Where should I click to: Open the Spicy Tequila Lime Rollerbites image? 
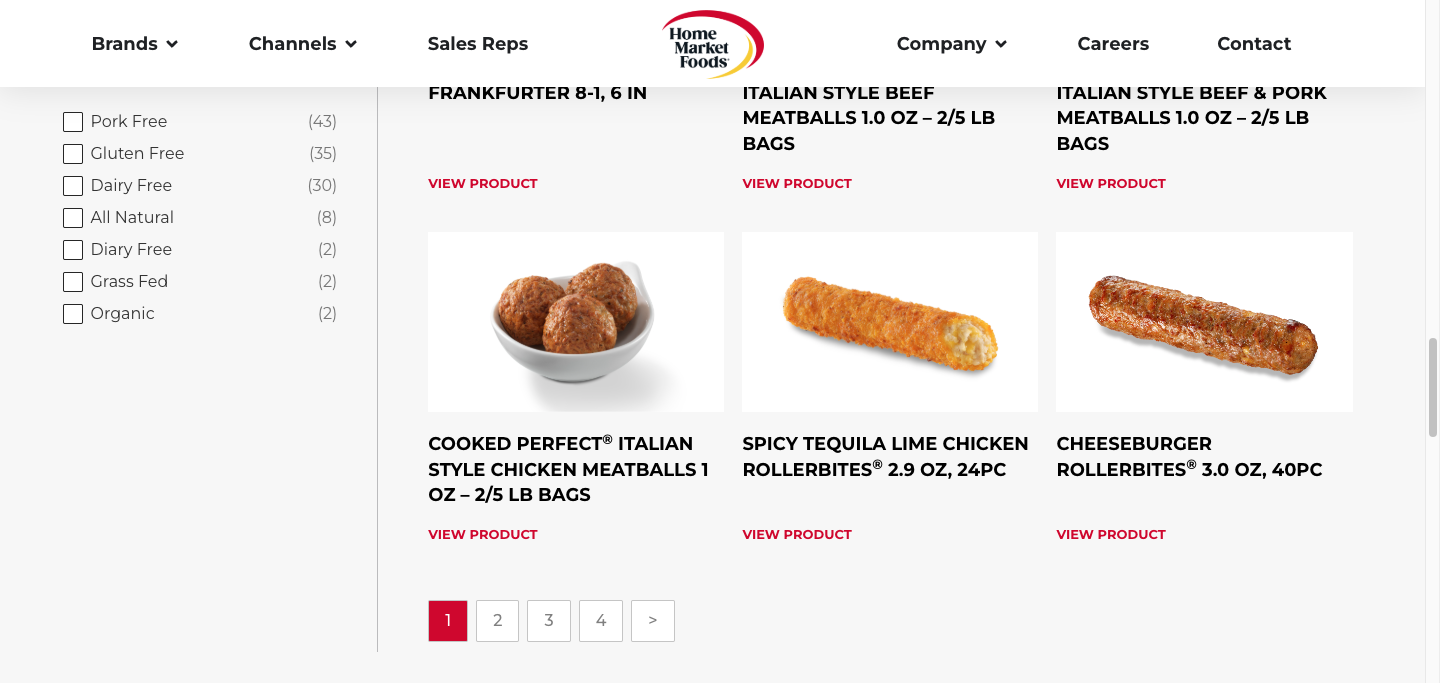coord(889,321)
